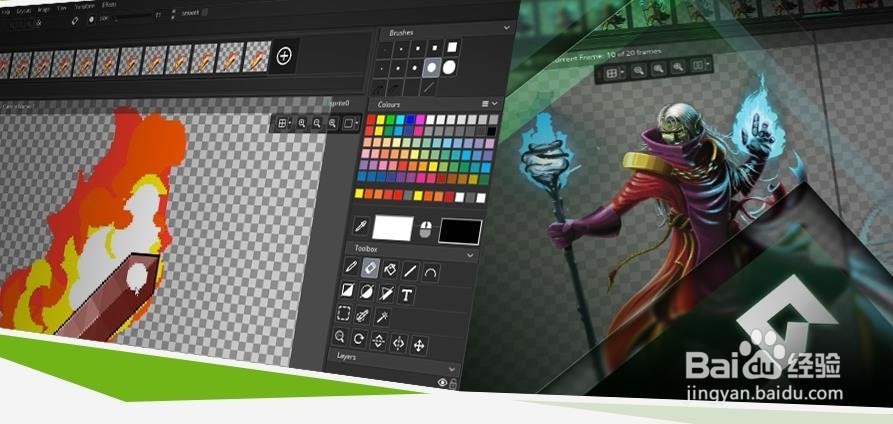The image size is (893, 424).
Task: Open grid options dropdown arrow in wizard canvas
Action: pyautogui.click(x=622, y=72)
